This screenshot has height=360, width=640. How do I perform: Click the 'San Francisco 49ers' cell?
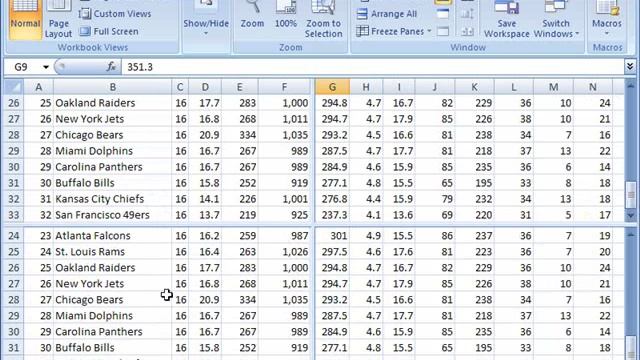coord(112,215)
